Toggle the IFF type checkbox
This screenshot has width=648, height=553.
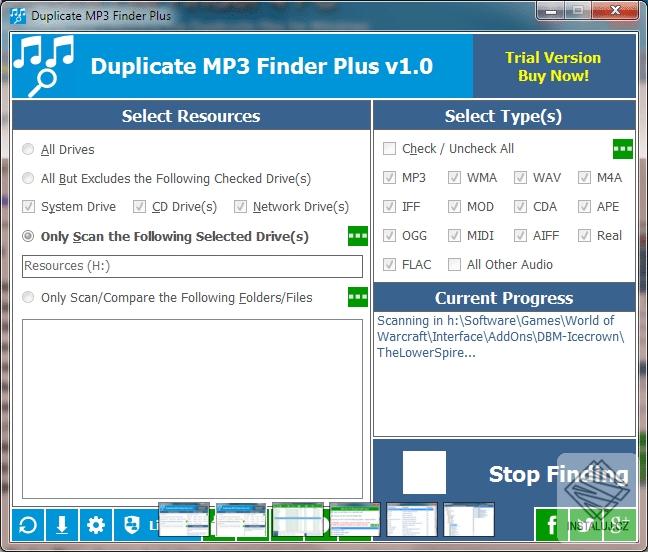tap(389, 206)
